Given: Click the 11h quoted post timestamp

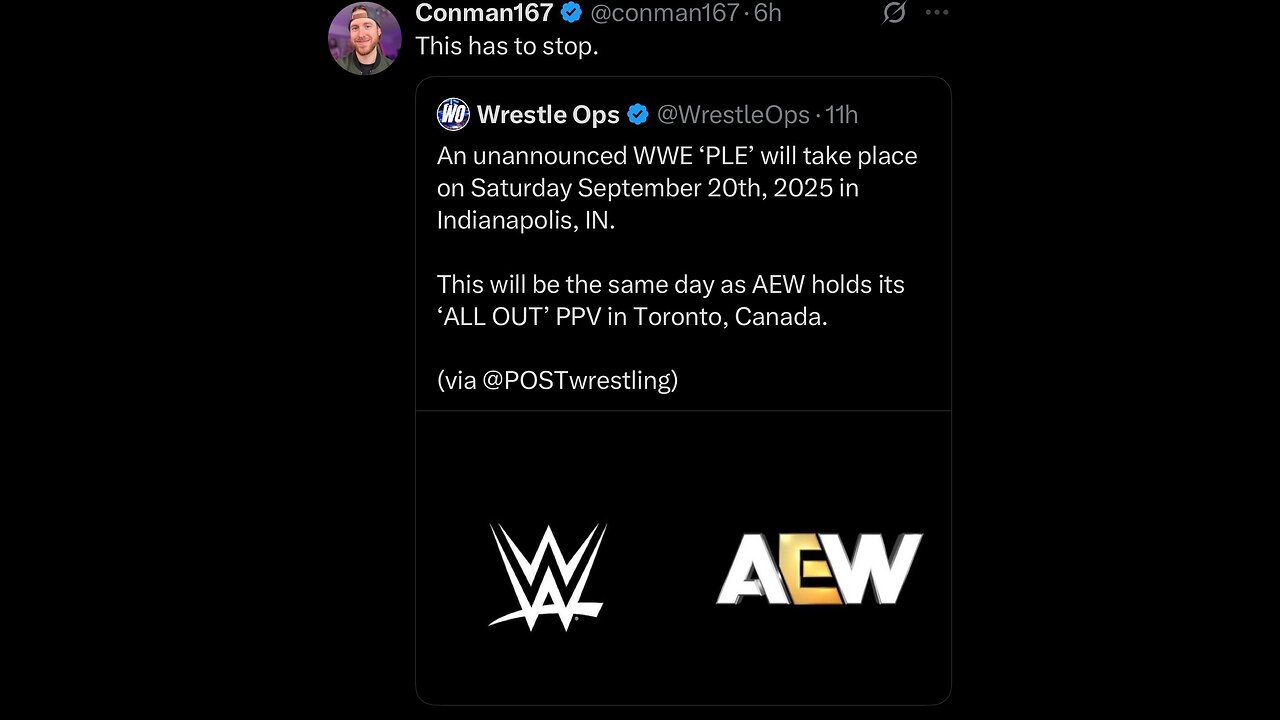Looking at the screenshot, I should (842, 115).
